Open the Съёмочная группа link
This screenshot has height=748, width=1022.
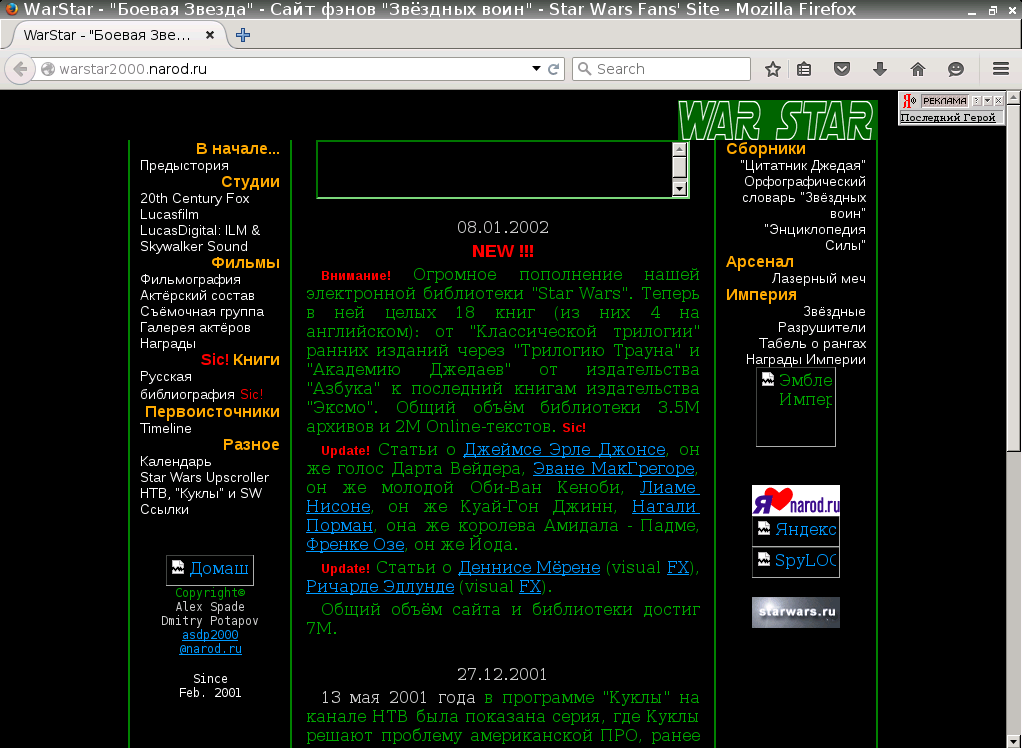point(202,311)
